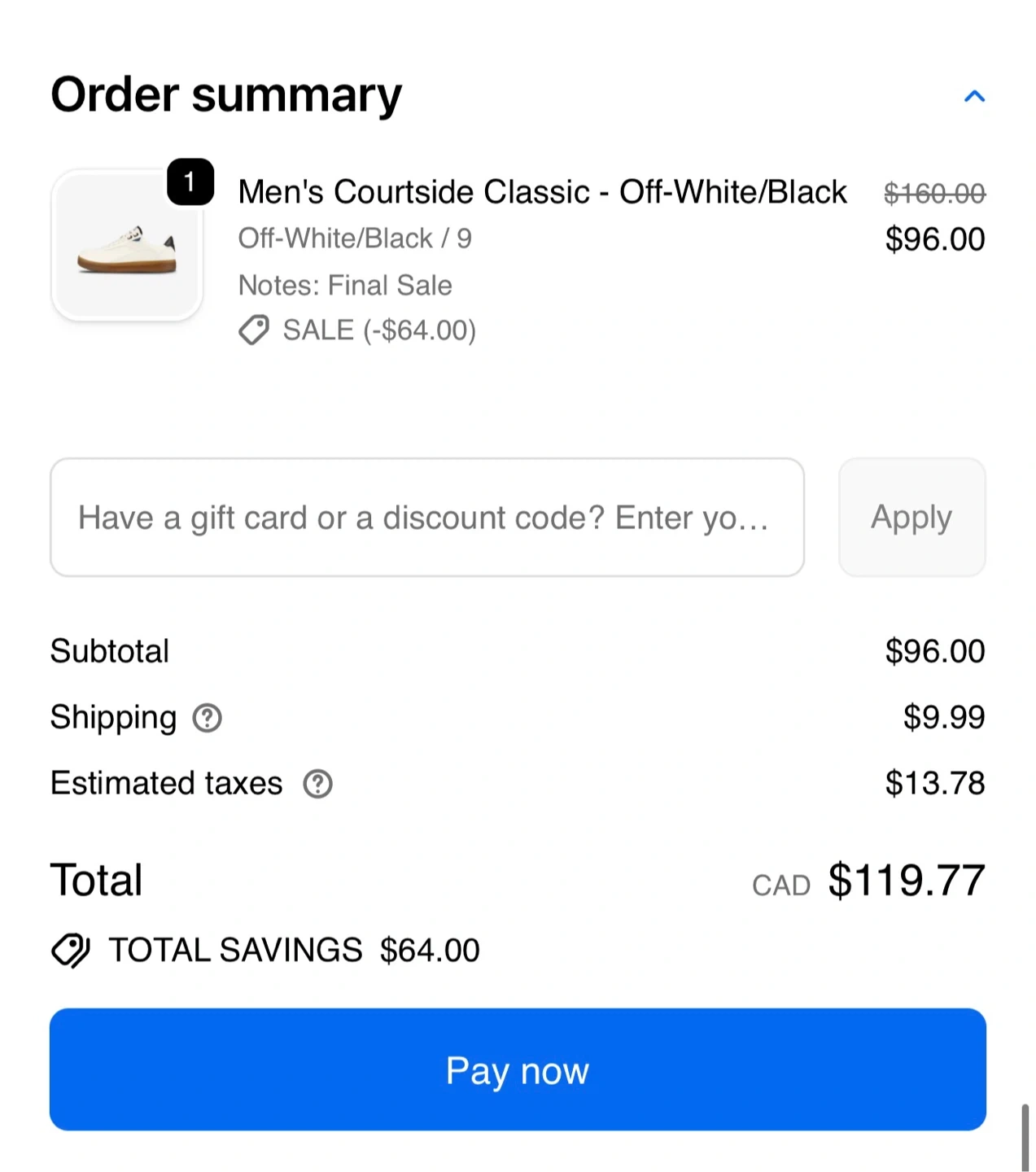The image size is (1036, 1172).
Task: Open the Estimated taxes help icon
Action: click(x=317, y=784)
